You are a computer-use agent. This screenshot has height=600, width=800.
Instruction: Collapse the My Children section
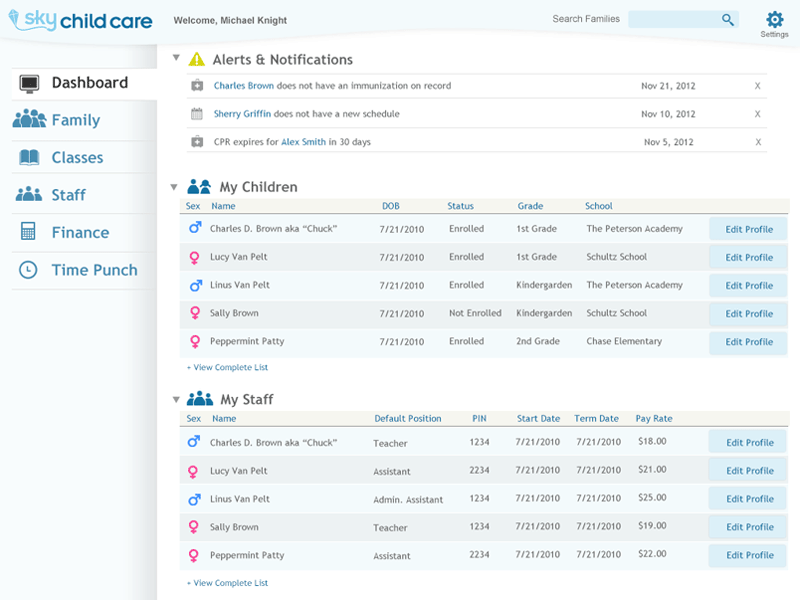tap(177, 185)
